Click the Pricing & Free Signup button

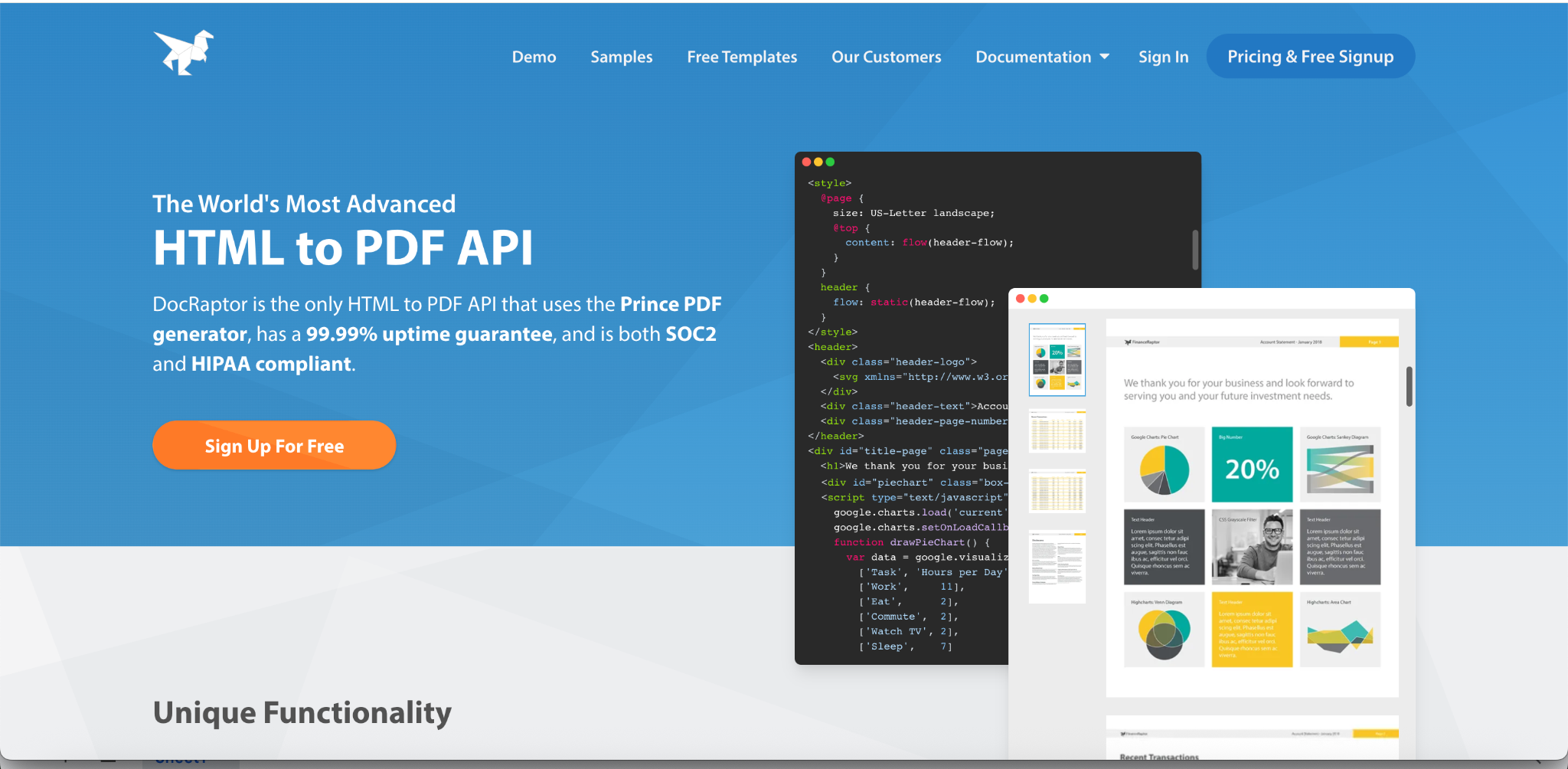pos(1311,56)
